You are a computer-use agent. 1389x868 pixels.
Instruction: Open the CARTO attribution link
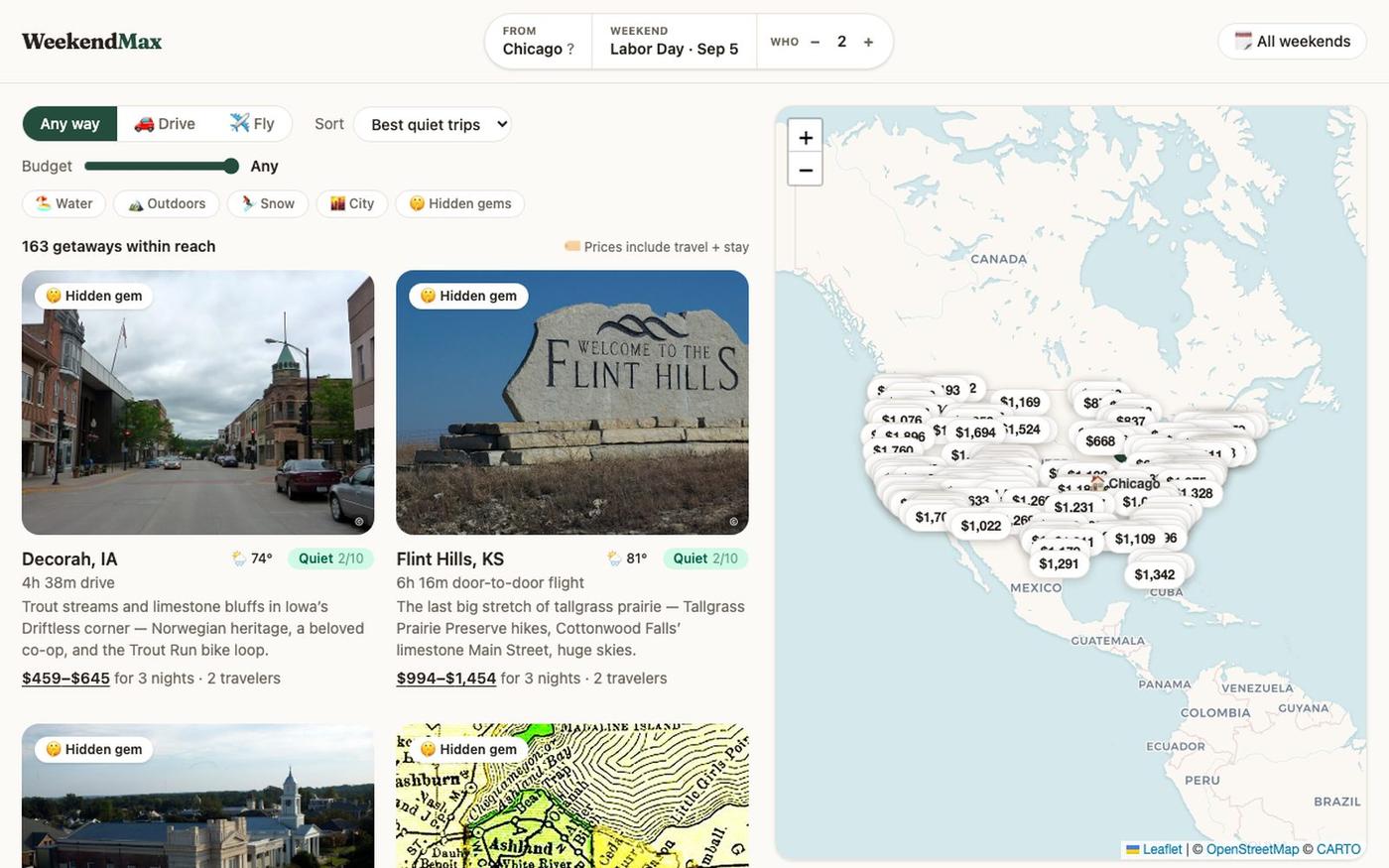pyautogui.click(x=1338, y=849)
